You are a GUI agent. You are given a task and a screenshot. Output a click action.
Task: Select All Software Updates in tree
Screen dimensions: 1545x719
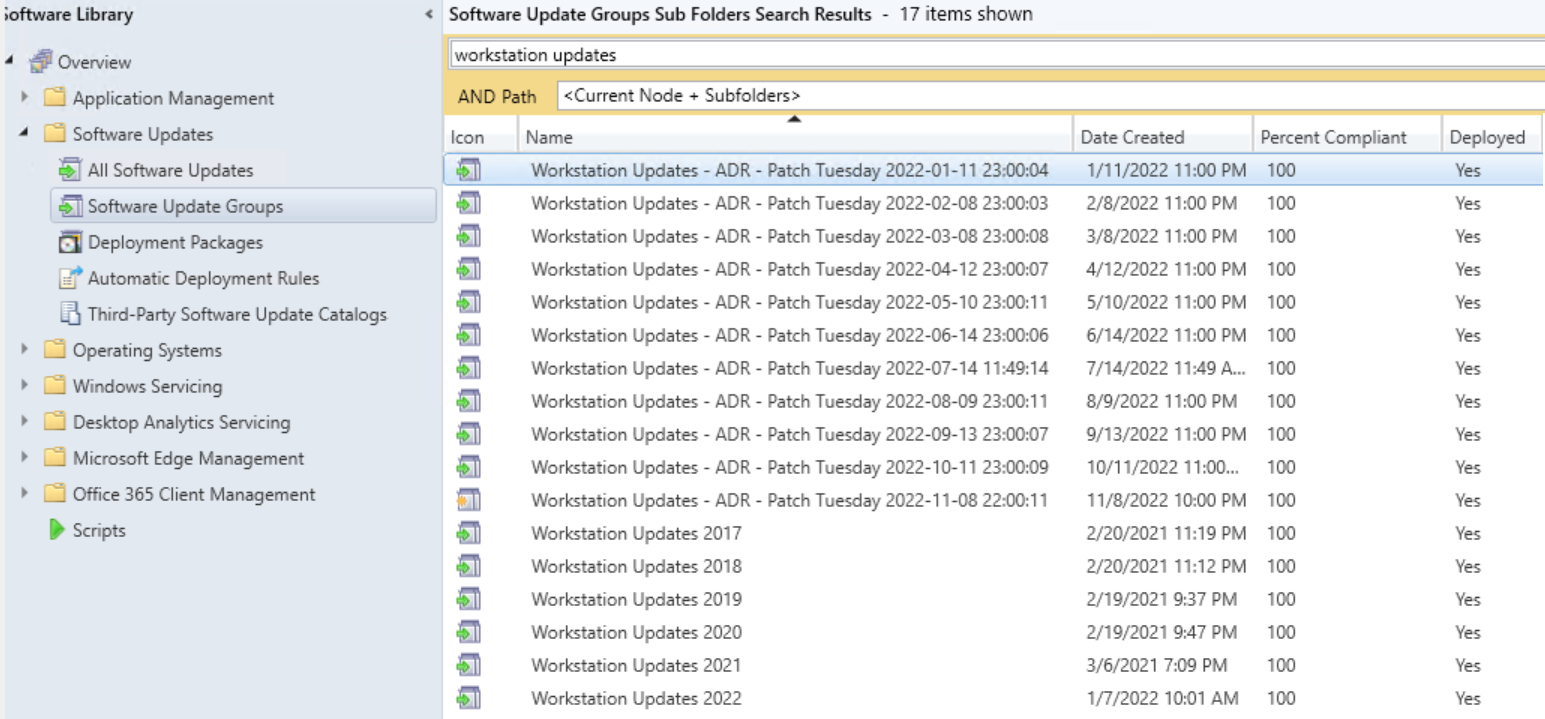[x=170, y=170]
